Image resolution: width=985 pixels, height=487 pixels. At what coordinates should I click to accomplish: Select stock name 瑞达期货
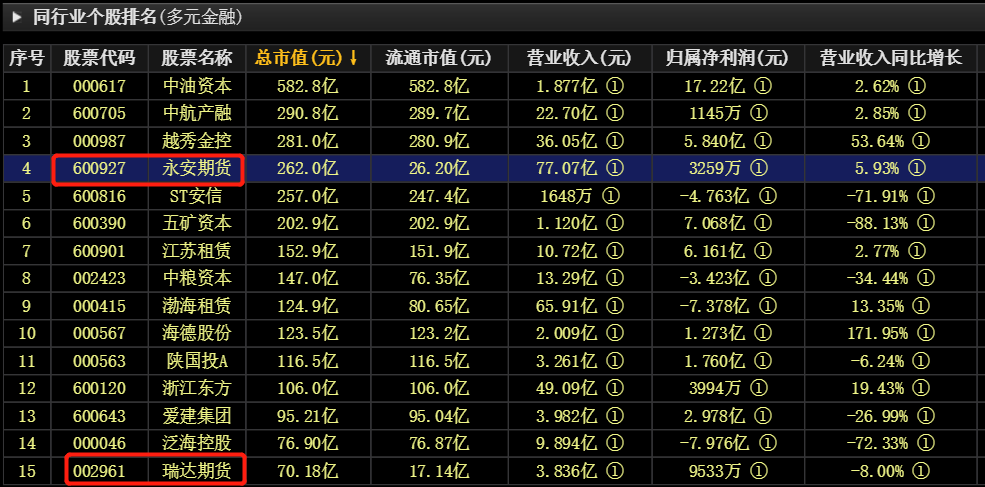click(197, 471)
